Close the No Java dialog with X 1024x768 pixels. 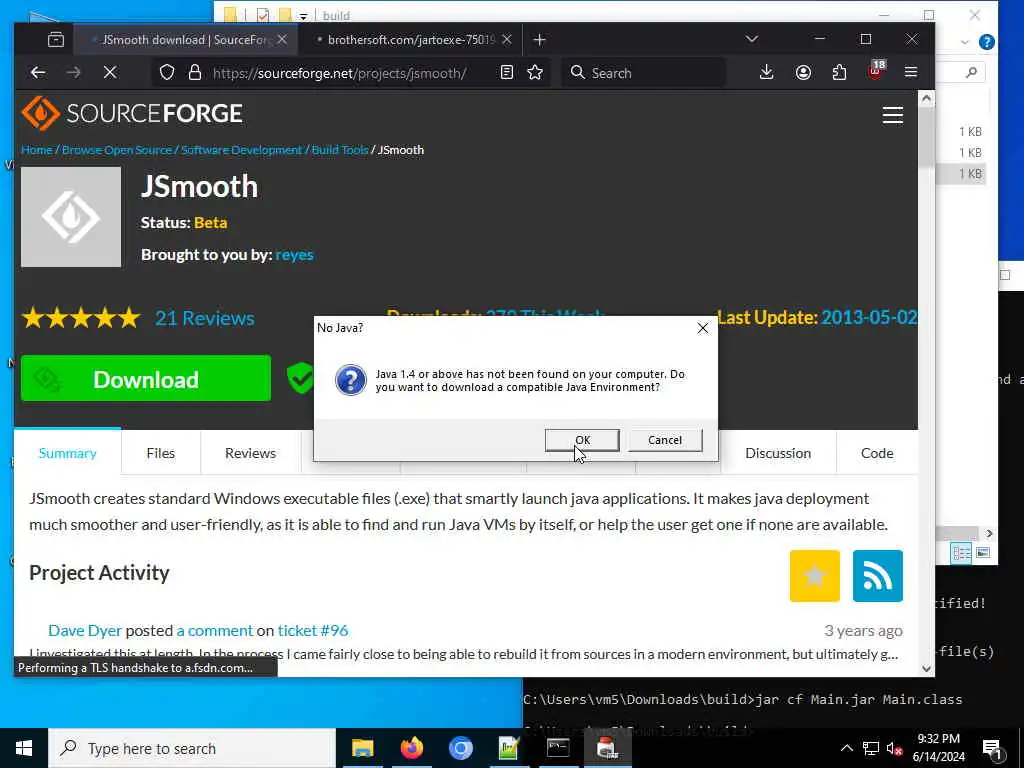[703, 328]
